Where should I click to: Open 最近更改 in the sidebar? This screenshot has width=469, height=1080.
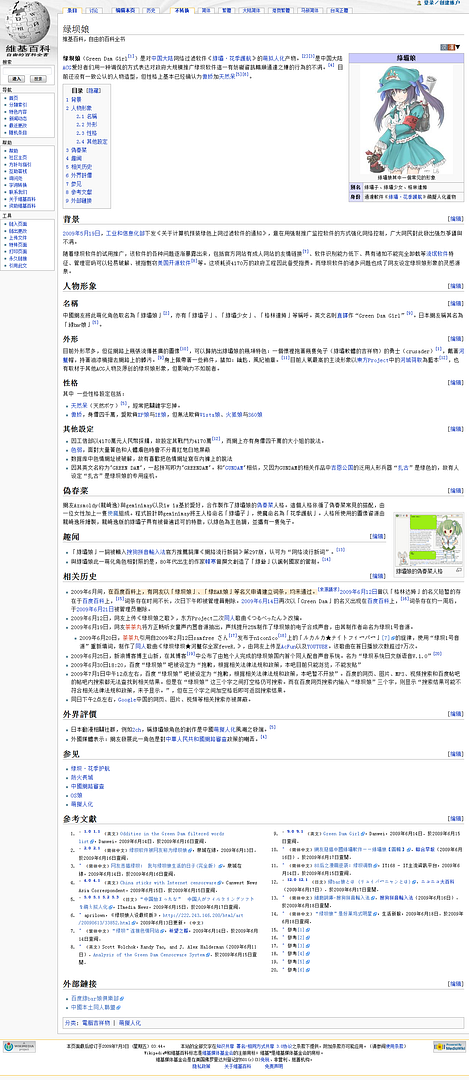coord(18,124)
